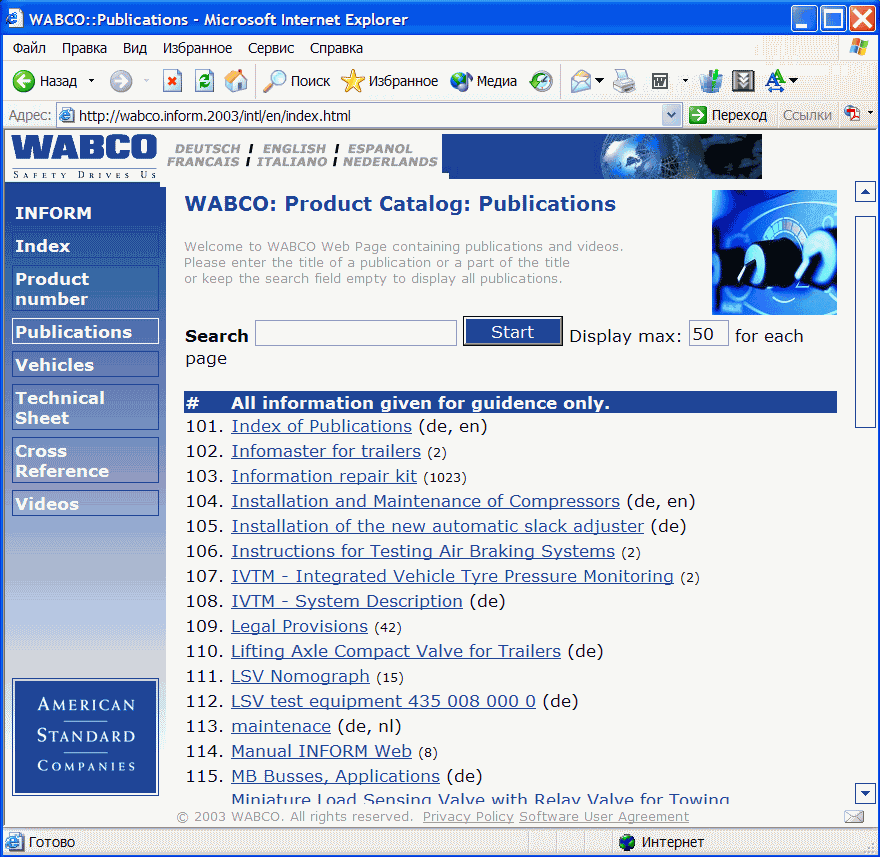
Task: Go to the Home page icon
Action: [236, 81]
